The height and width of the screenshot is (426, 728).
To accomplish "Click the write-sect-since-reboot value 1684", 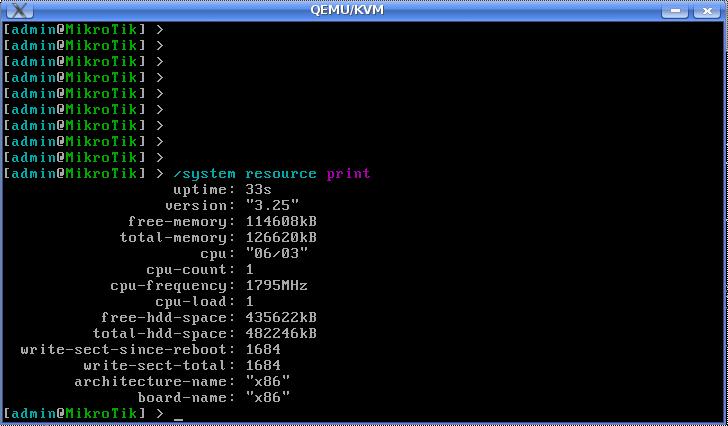I will 263,349.
